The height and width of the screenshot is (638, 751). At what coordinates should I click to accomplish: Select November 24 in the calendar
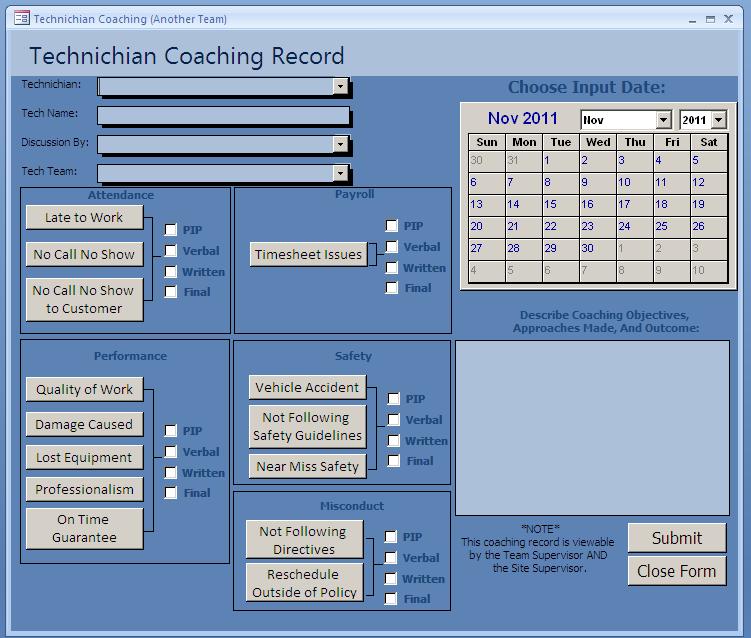coord(635,227)
